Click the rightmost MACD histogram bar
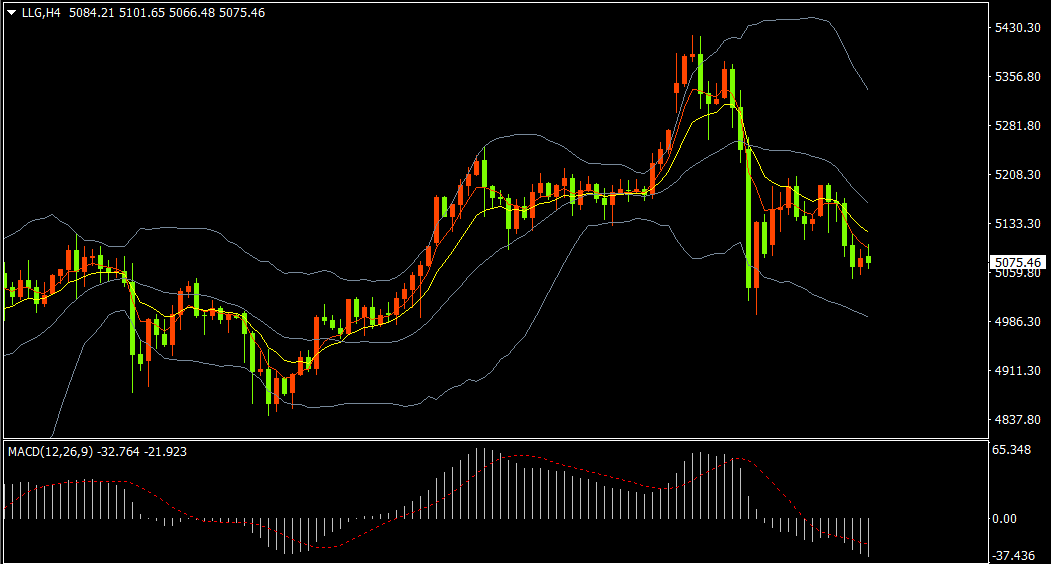This screenshot has height=564, width=1051. click(869, 537)
